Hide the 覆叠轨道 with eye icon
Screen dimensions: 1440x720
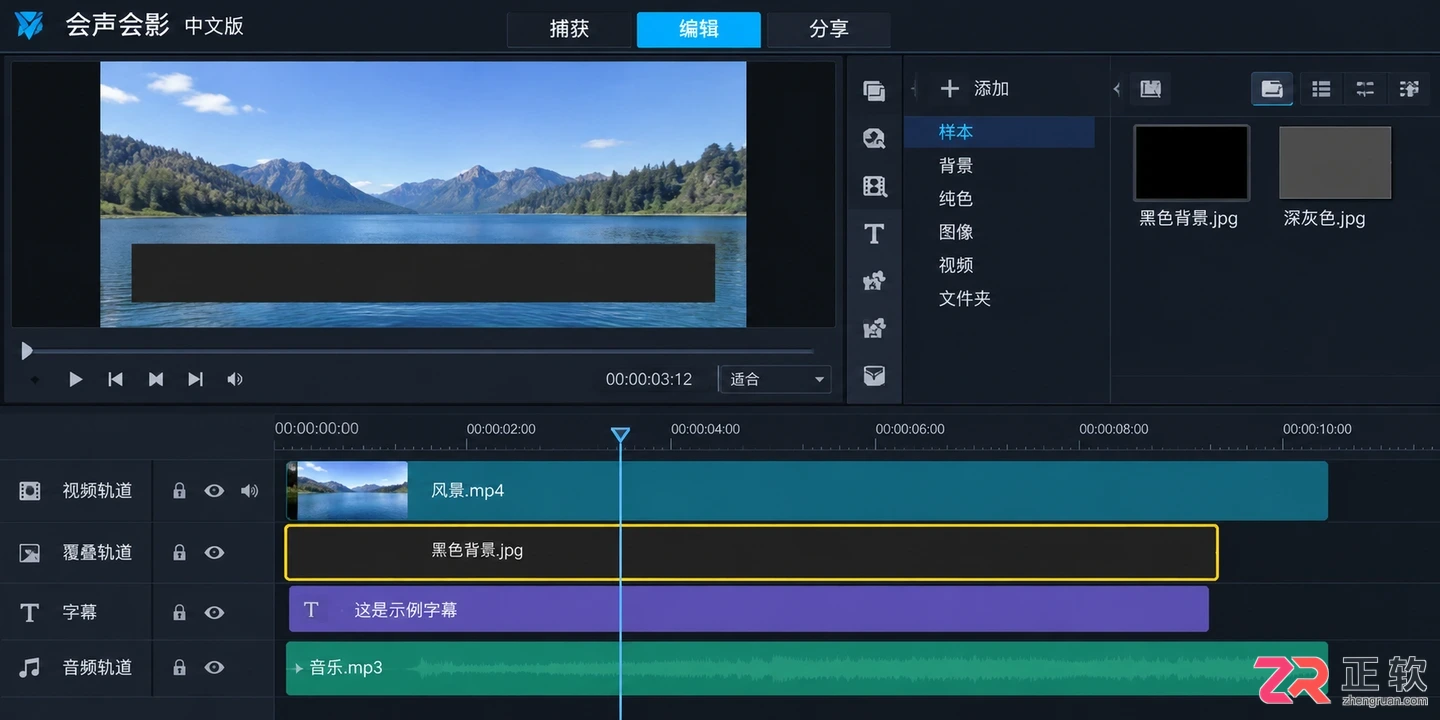214,552
